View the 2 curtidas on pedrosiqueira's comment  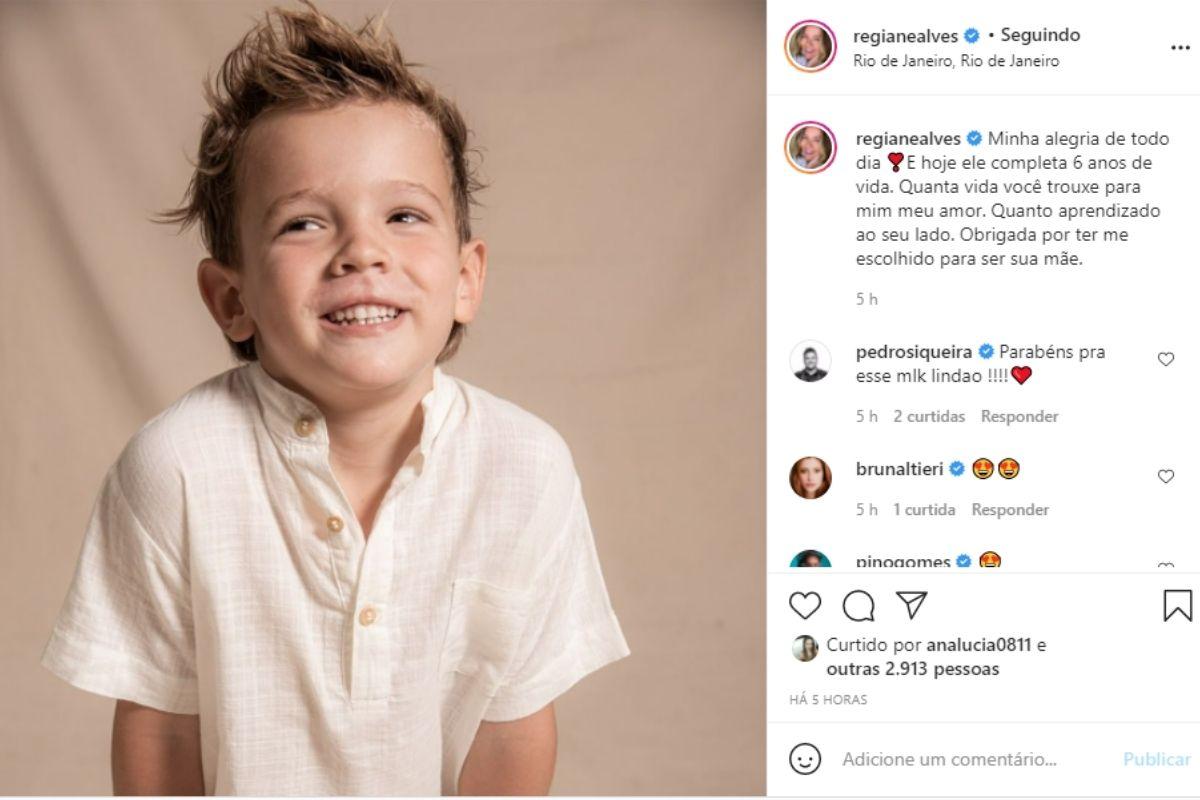(929, 416)
